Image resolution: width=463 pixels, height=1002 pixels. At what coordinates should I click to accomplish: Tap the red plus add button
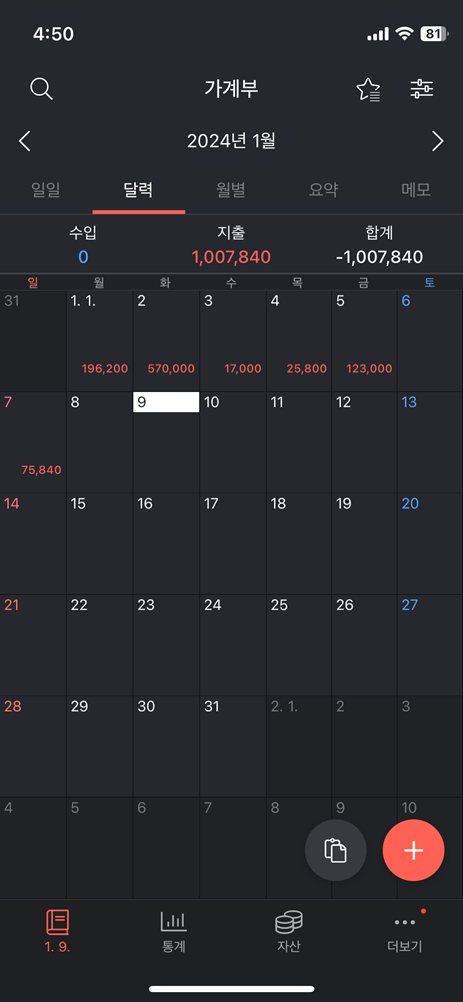coord(413,851)
